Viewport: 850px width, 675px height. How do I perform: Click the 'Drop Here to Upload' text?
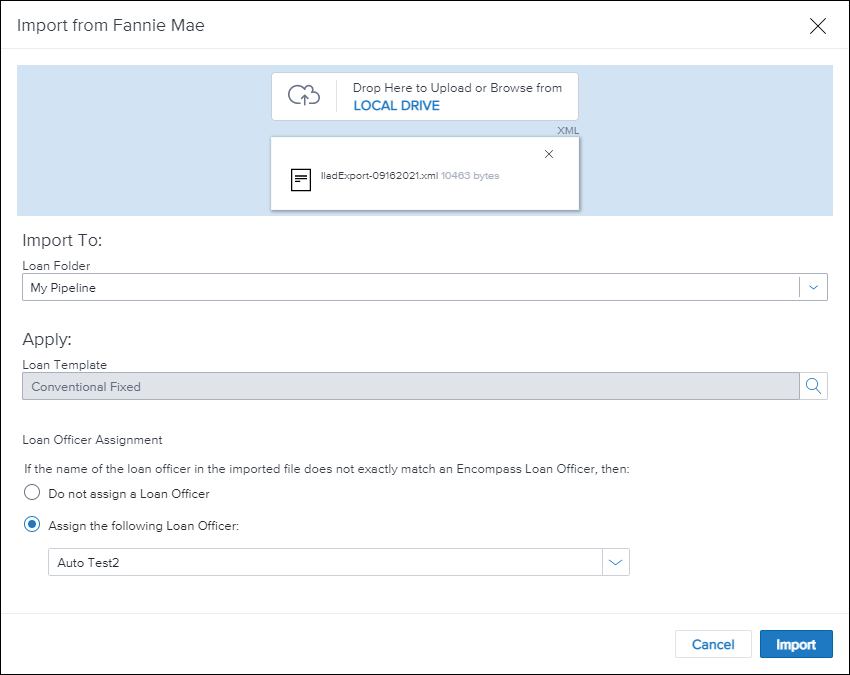point(457,88)
